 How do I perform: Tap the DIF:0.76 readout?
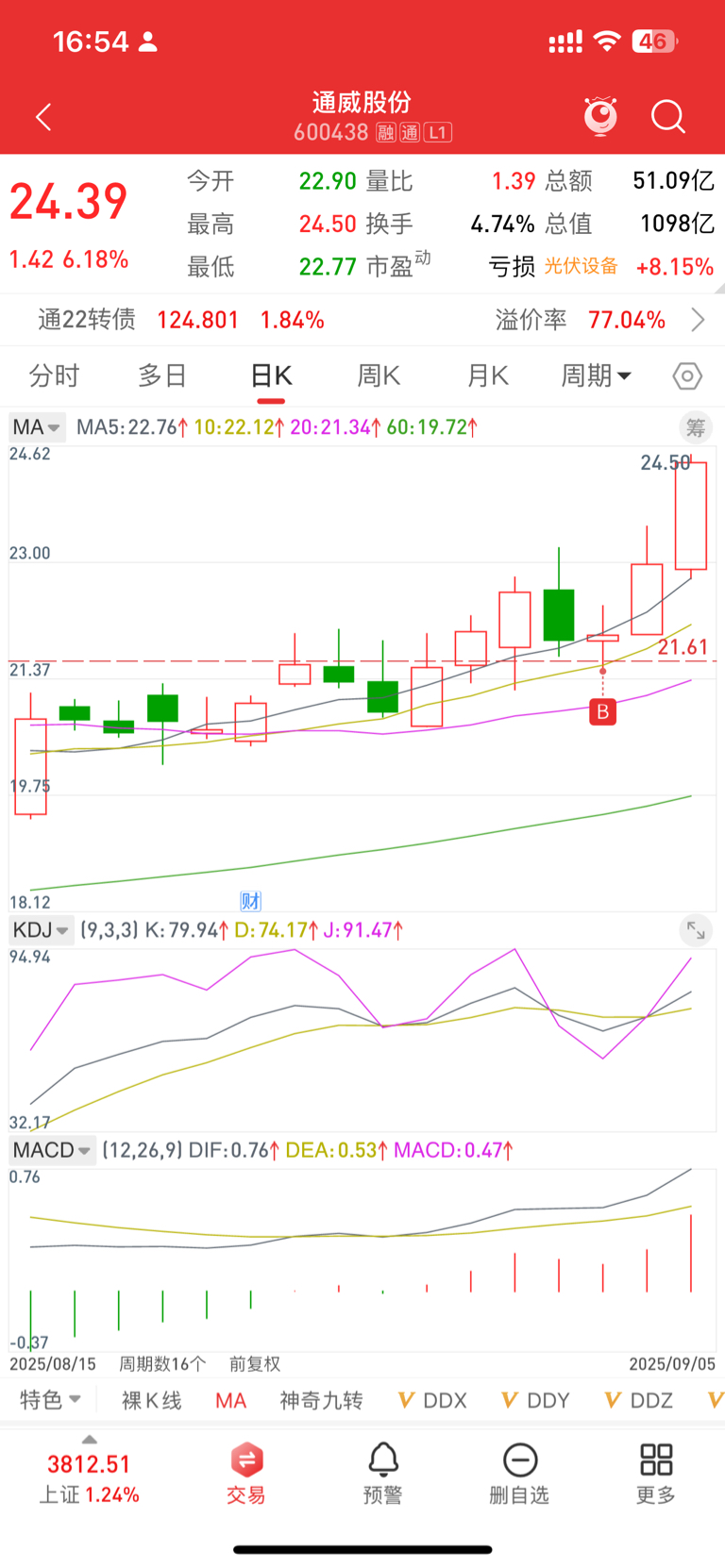[x=234, y=1150]
